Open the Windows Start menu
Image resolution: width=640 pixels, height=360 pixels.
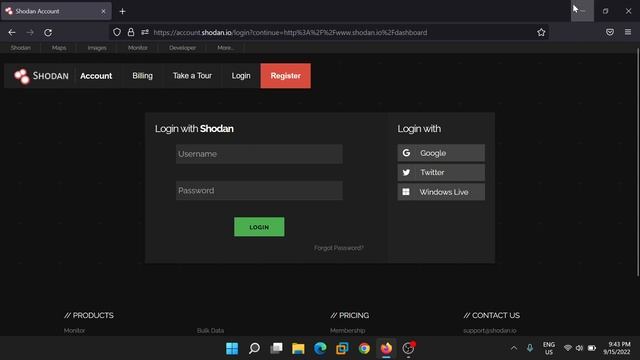[x=232, y=348]
